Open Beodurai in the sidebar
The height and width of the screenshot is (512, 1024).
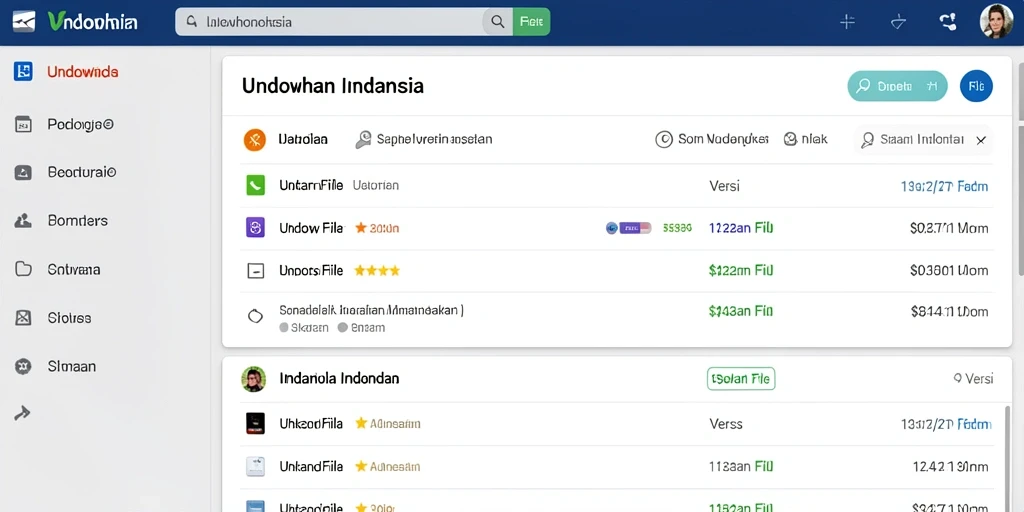pyautogui.click(x=82, y=172)
